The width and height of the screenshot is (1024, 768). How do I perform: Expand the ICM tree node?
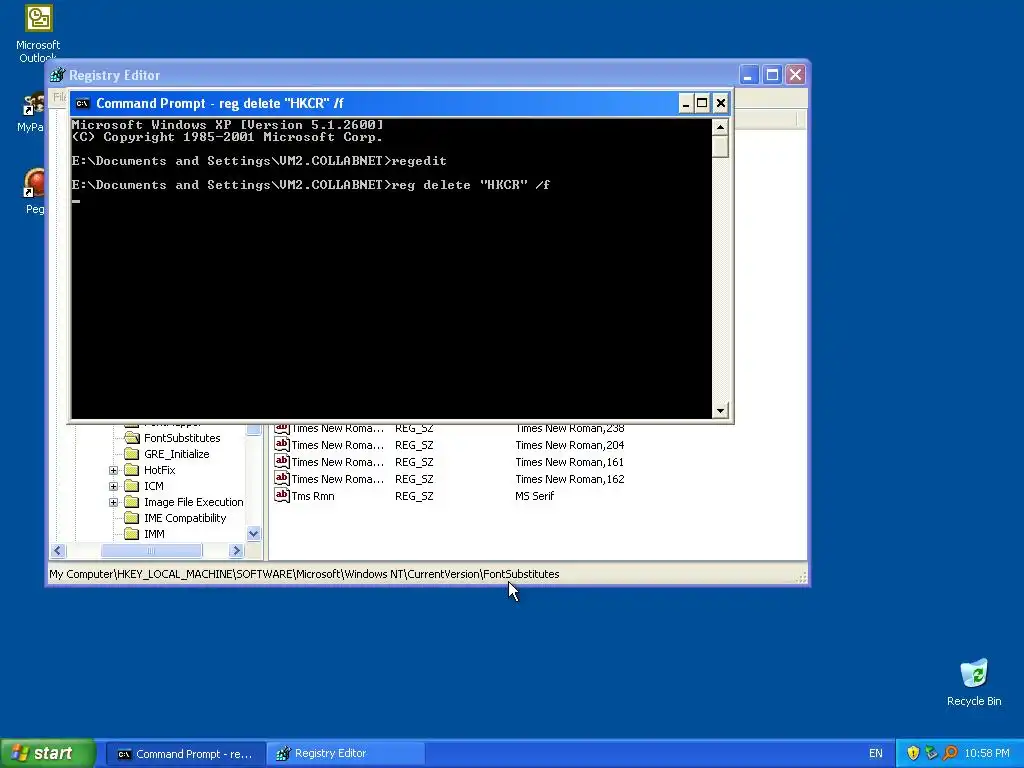[x=113, y=487]
